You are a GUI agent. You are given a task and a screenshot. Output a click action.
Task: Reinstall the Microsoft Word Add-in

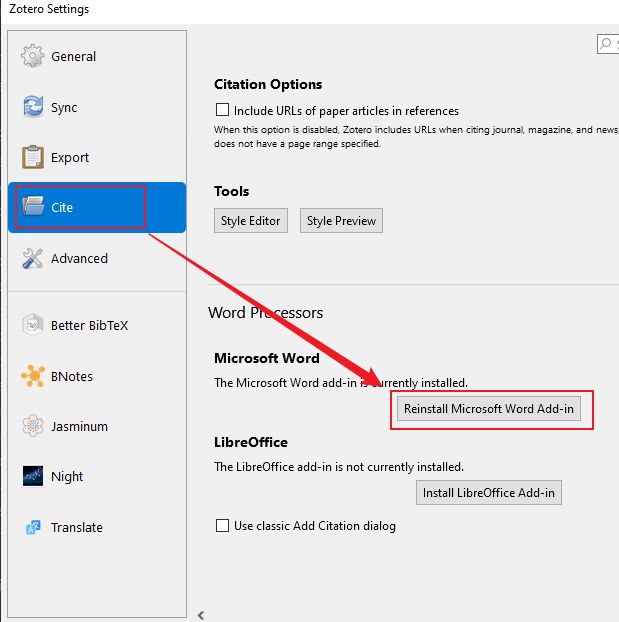pos(489,409)
